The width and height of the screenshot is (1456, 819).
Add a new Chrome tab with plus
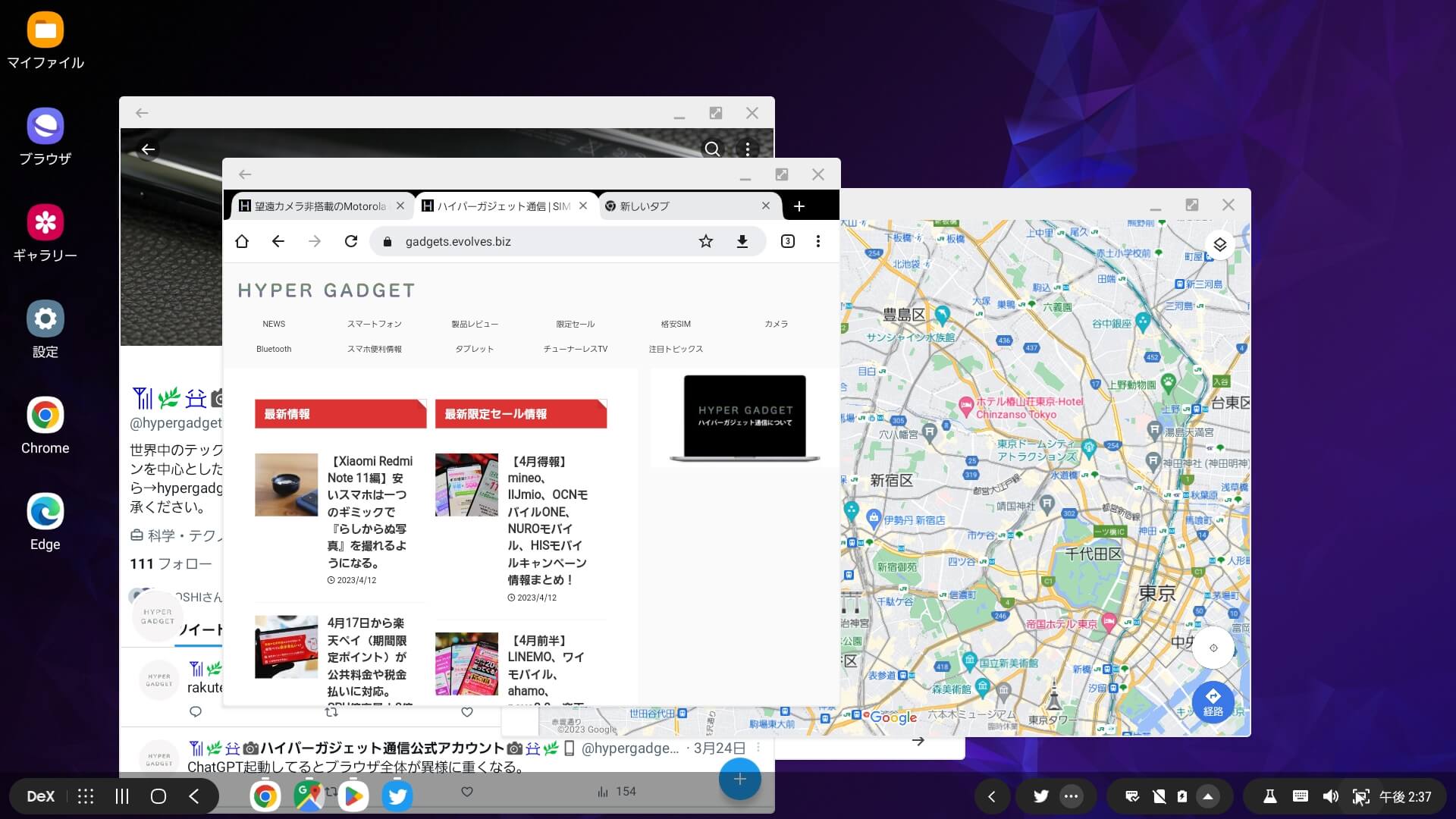coord(799,206)
